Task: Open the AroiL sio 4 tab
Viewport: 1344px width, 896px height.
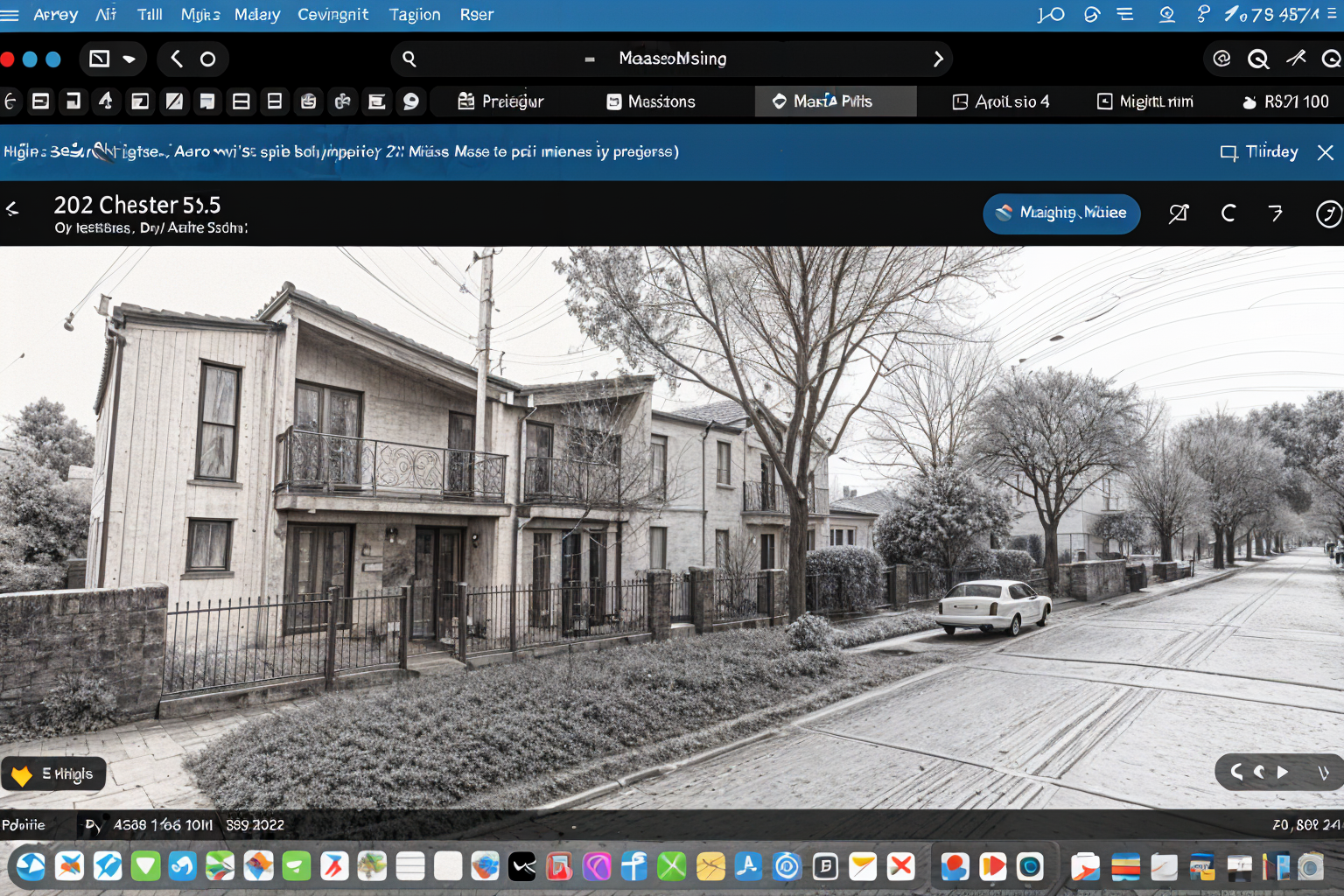Action: point(1001,101)
